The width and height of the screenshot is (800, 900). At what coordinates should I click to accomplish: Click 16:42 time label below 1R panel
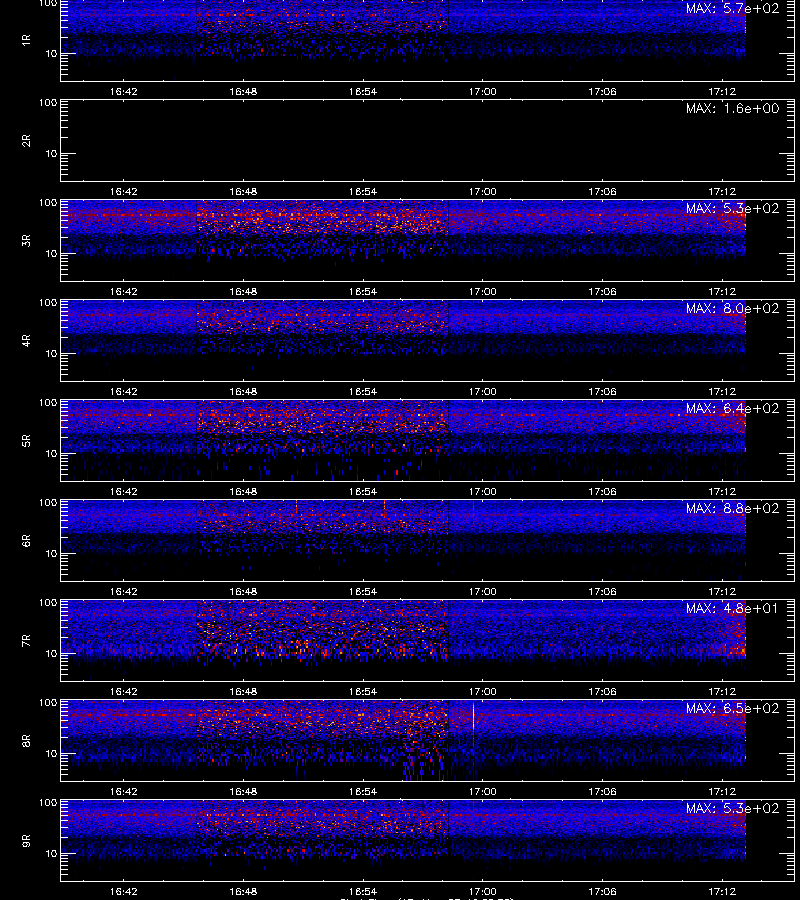[123, 92]
